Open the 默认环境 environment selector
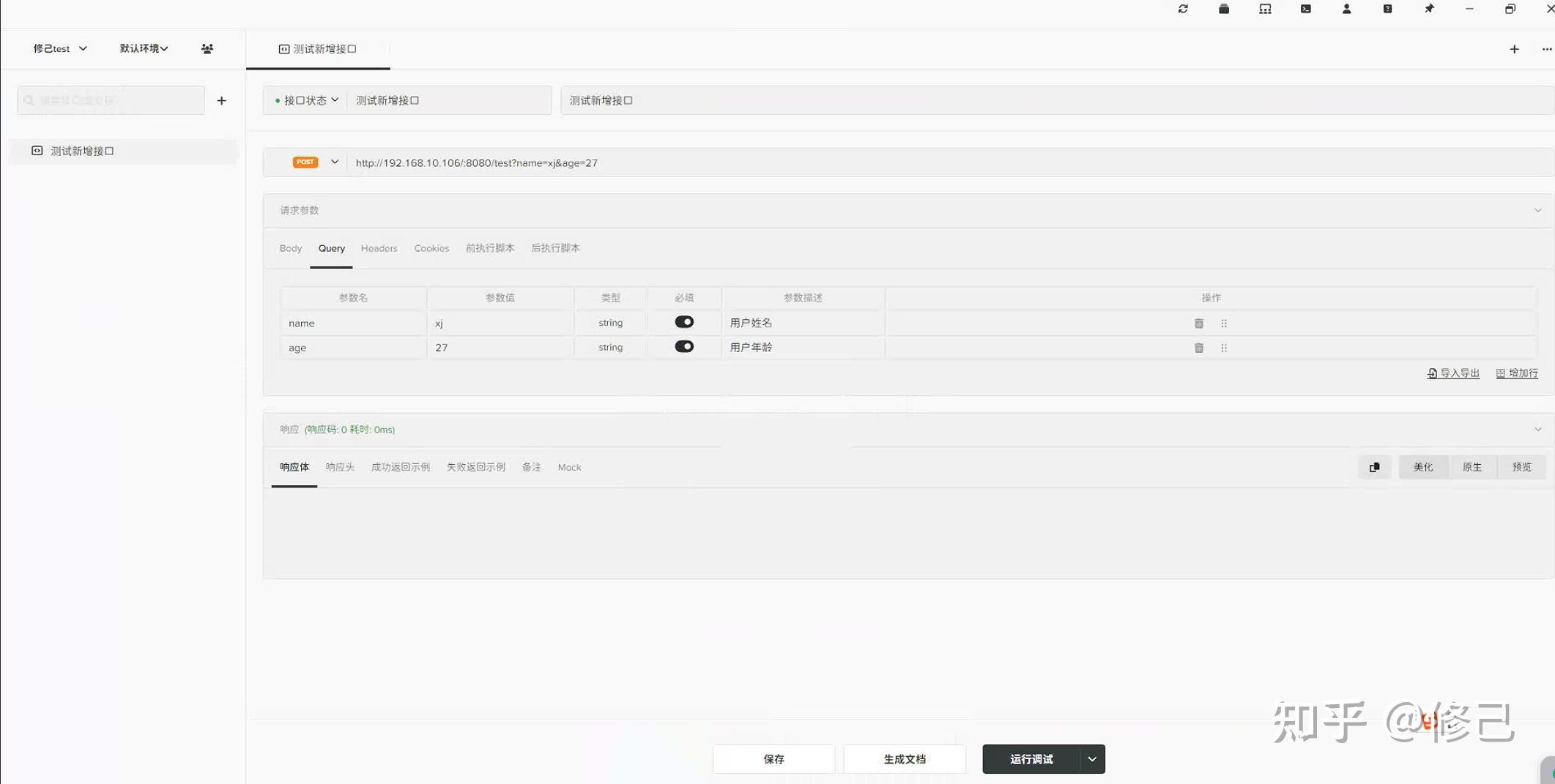1555x784 pixels. tap(143, 48)
